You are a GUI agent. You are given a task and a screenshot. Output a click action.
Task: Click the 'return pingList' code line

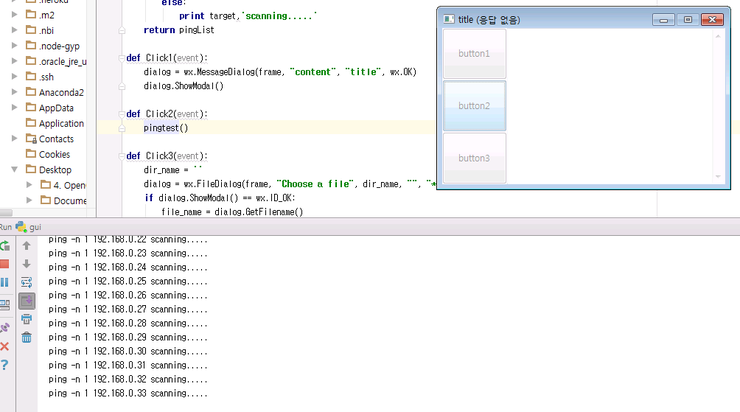coord(179,30)
